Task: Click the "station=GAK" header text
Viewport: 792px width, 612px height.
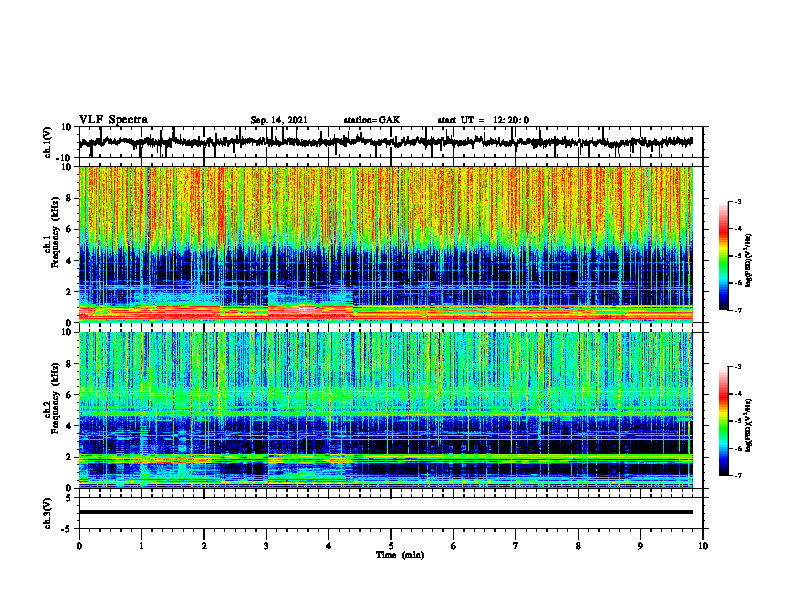Action: pos(372,120)
